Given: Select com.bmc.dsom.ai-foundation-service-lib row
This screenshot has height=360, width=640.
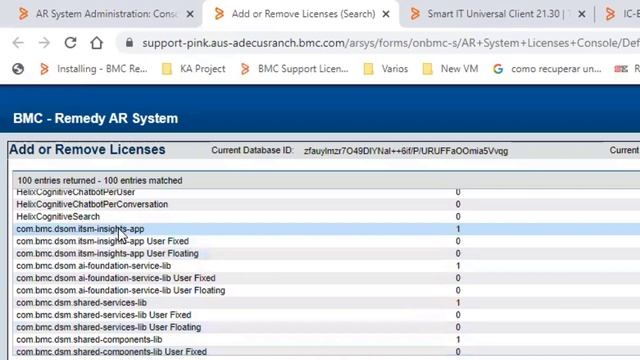Looking at the screenshot, I should tap(327, 266).
